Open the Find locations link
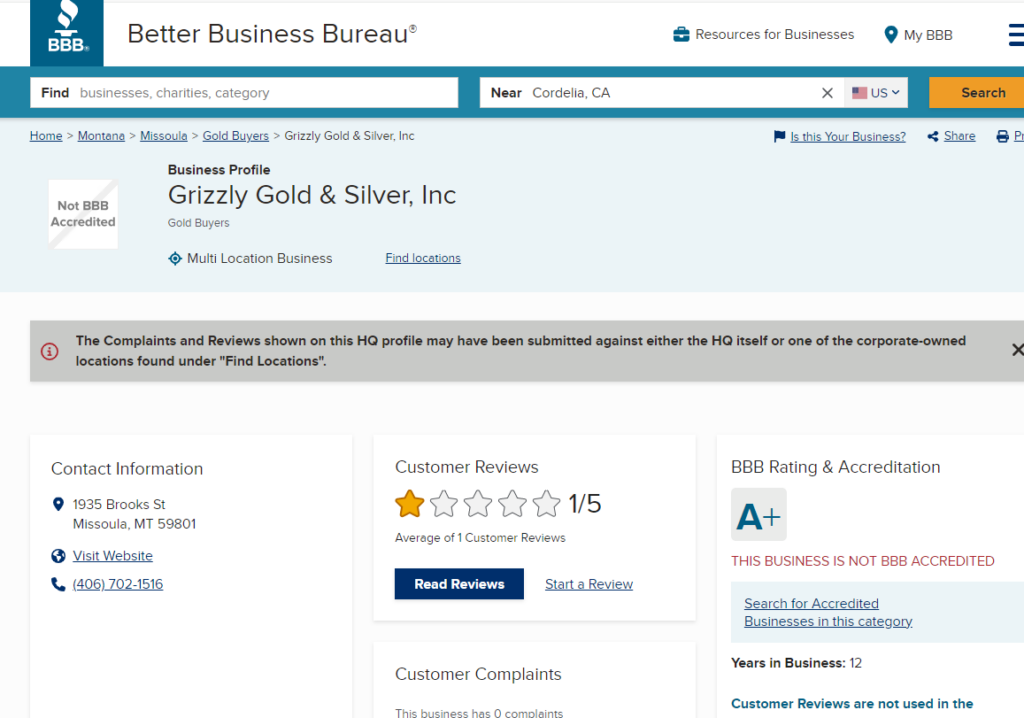Screen dimensions: 1024x718 pyautogui.click(x=423, y=258)
